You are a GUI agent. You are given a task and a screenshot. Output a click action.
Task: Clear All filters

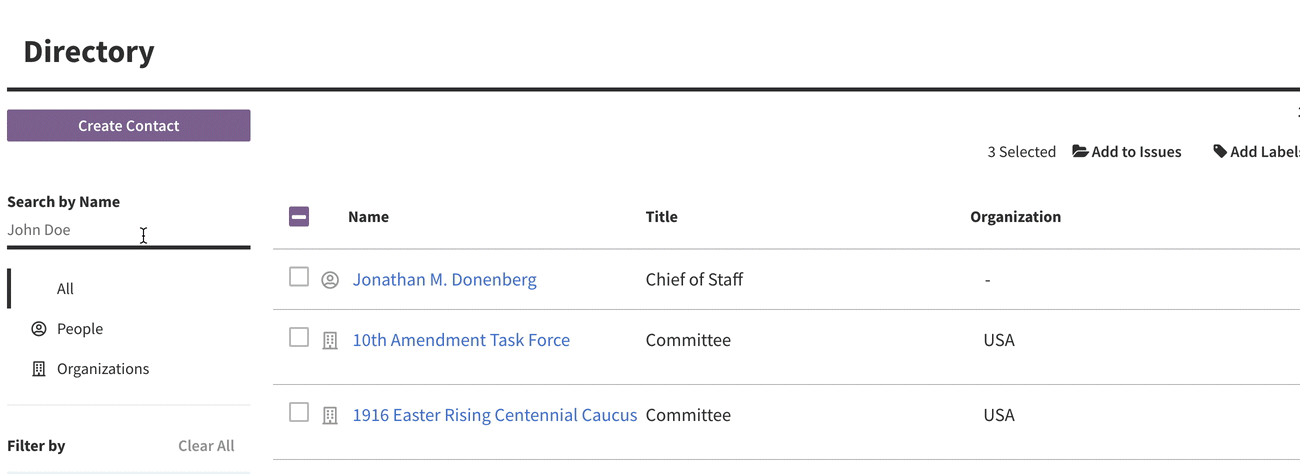click(x=206, y=445)
